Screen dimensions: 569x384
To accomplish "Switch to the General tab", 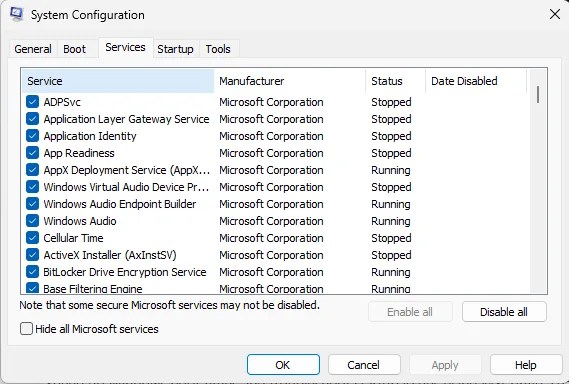I will 33,49.
